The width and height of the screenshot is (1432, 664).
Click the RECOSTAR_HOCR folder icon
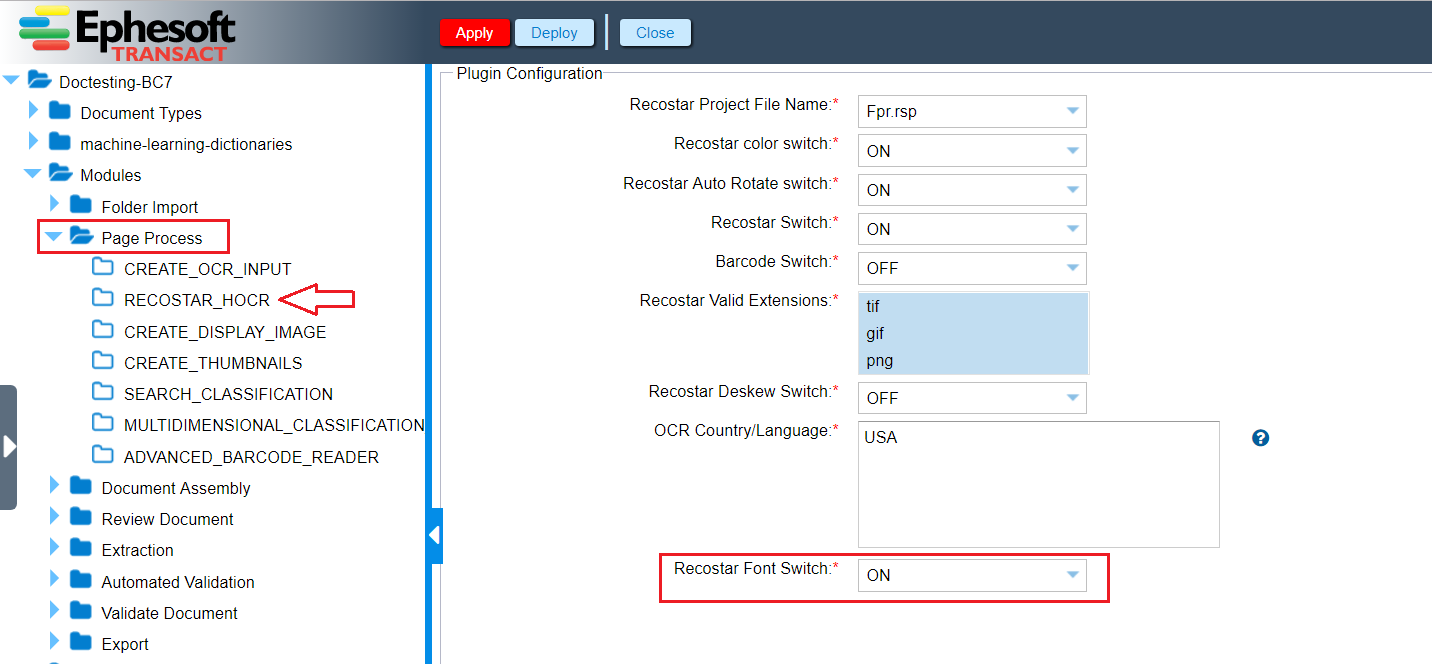tap(103, 298)
